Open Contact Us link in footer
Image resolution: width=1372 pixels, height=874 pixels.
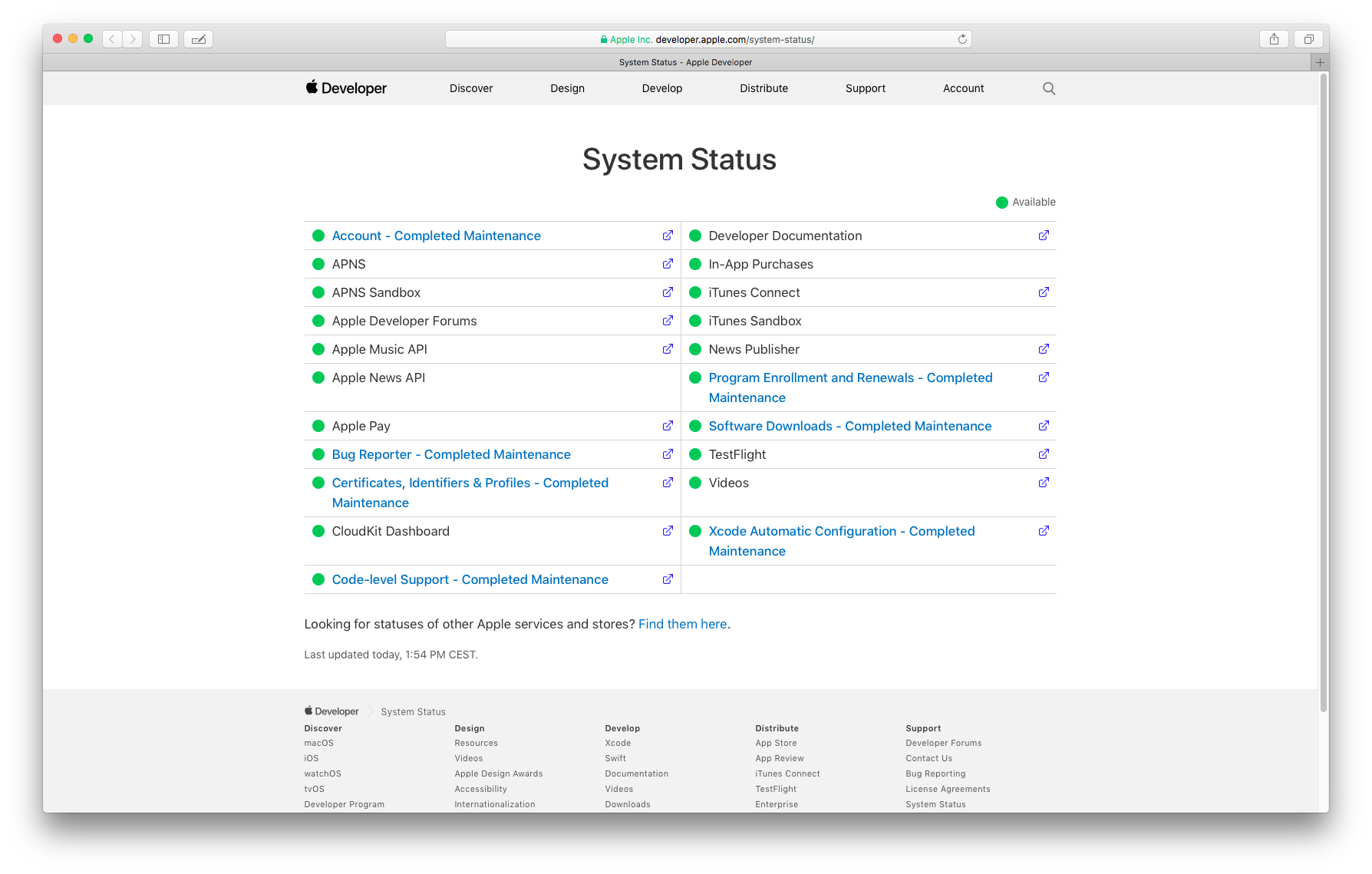click(928, 758)
